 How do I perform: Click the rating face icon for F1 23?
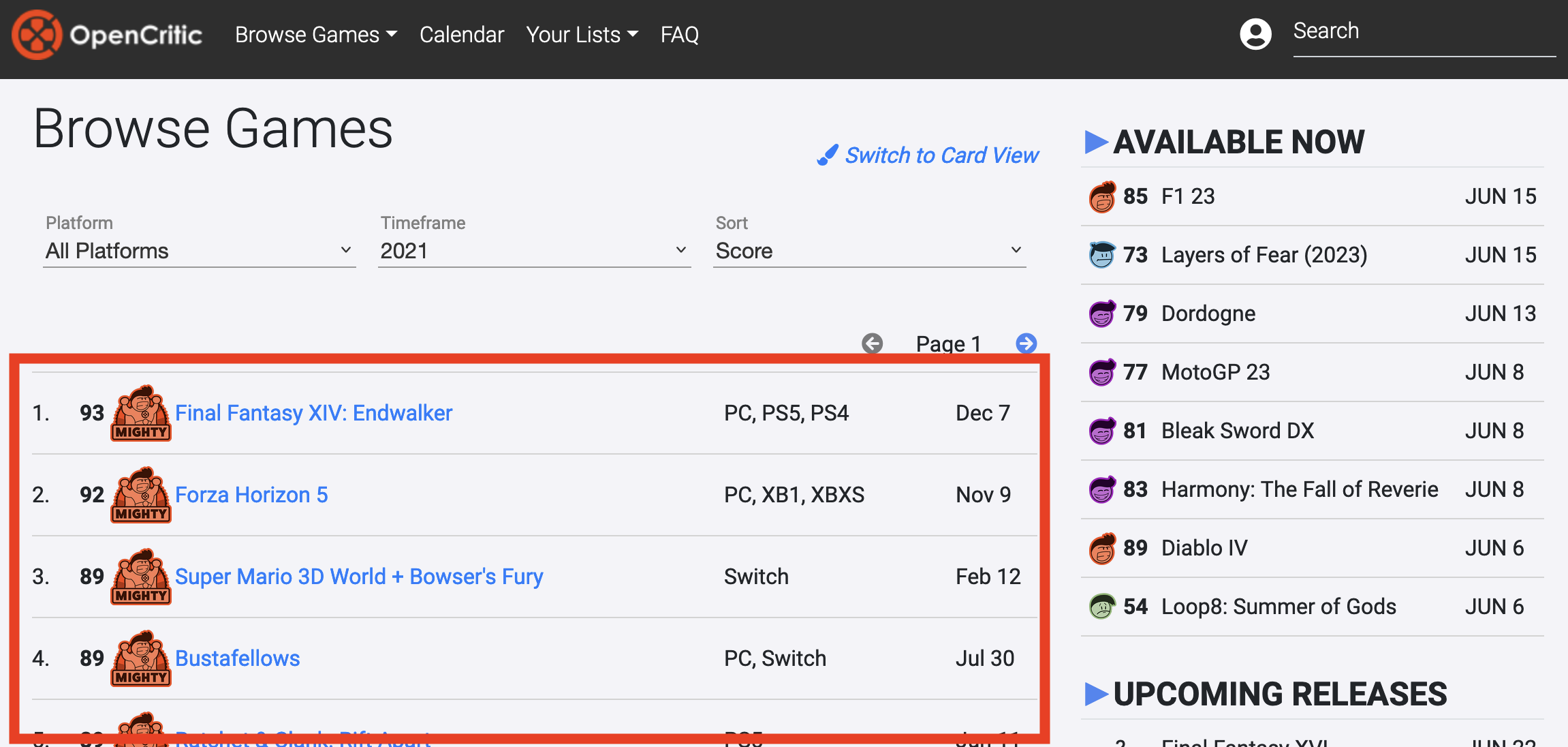tap(1102, 197)
